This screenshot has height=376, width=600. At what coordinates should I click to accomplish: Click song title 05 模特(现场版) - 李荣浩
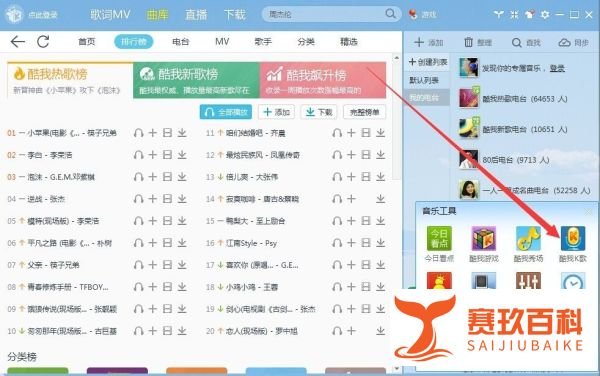coord(63,221)
